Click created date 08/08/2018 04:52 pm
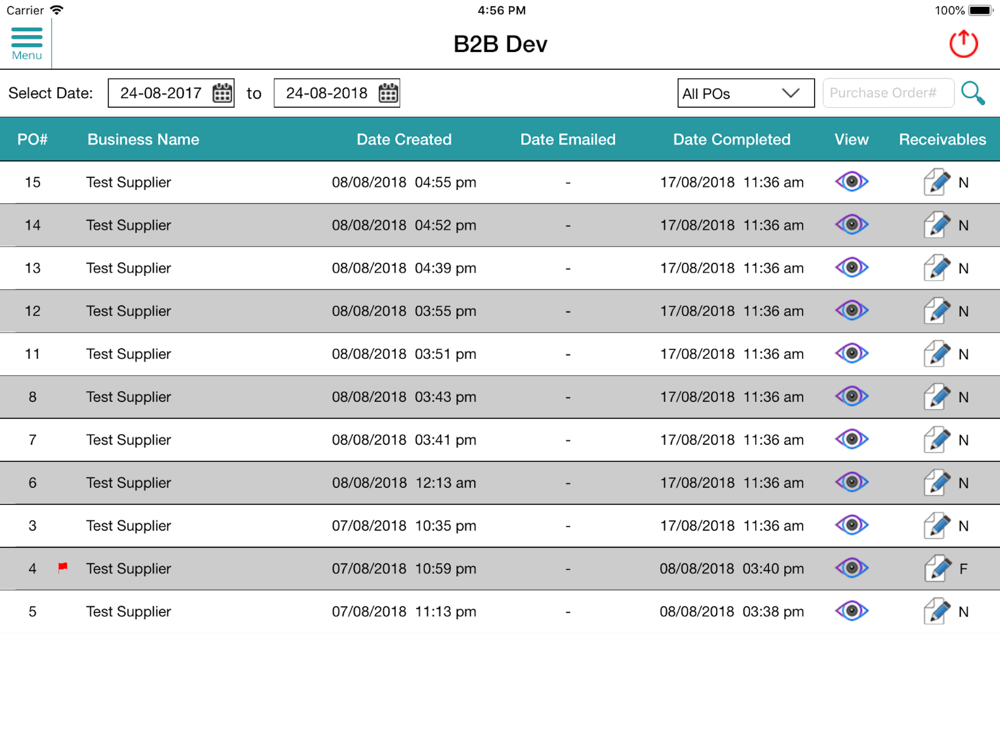Image resolution: width=1000 pixels, height=750 pixels. coord(404,225)
